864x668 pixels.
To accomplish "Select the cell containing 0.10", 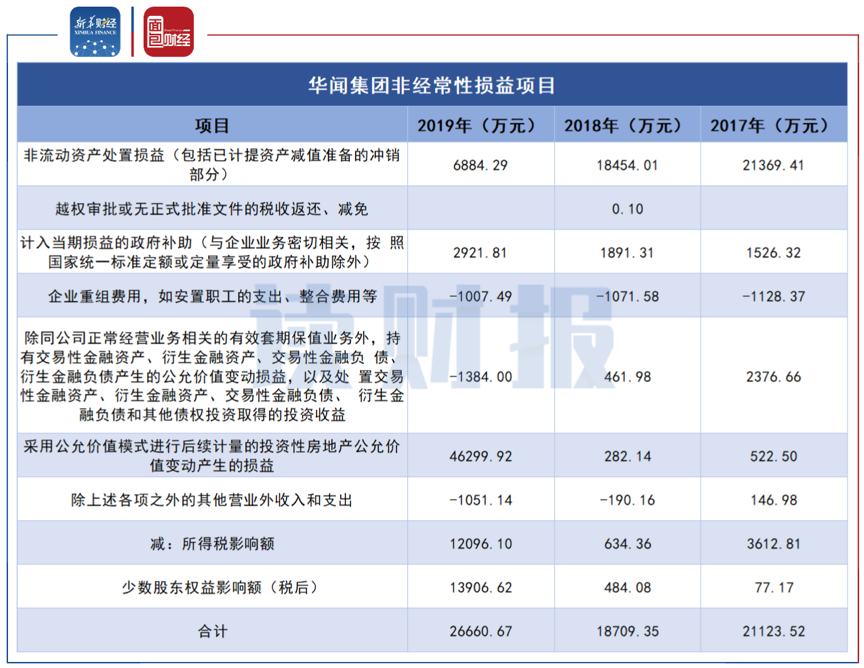I will (x=626, y=208).
